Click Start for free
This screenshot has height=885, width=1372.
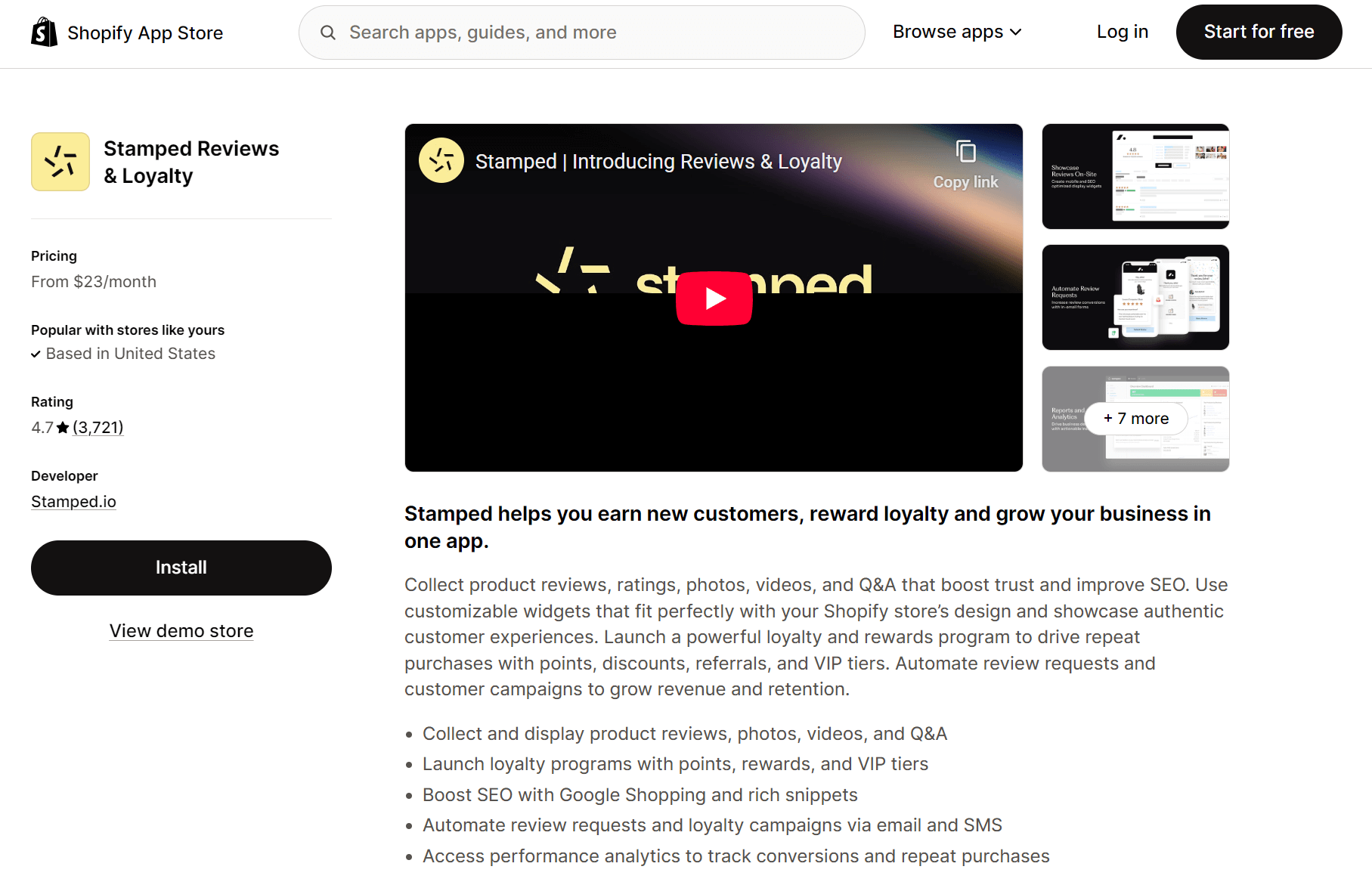1258,32
